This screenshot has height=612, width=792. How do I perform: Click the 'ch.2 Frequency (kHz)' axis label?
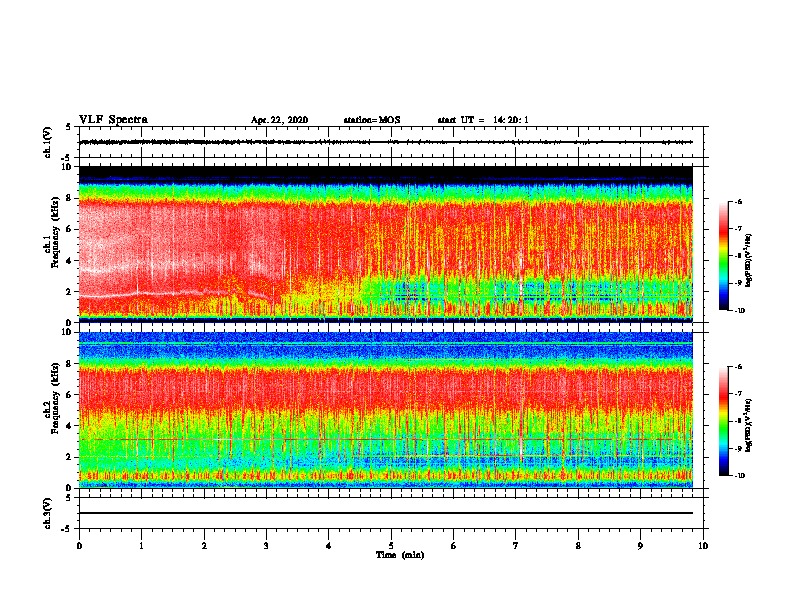(52, 398)
